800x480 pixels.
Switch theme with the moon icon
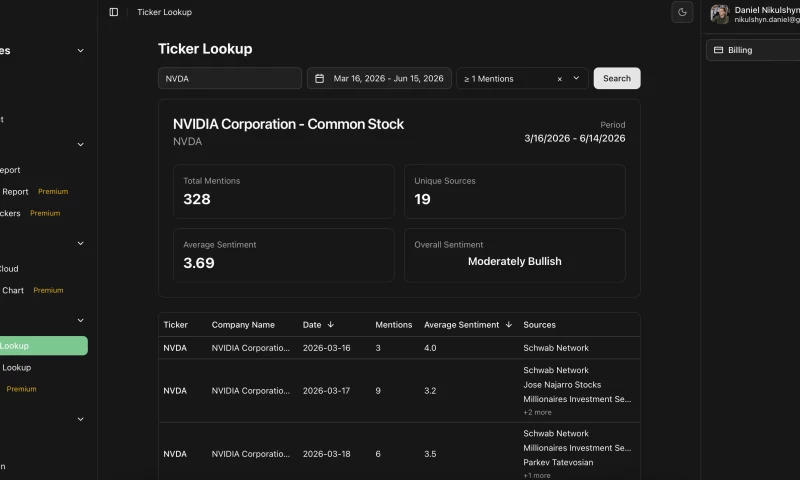(682, 12)
